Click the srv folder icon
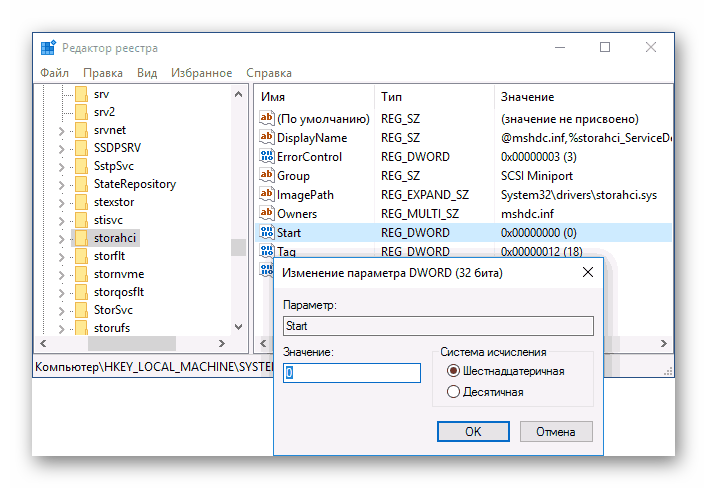This screenshot has height=488, width=707. [82, 94]
